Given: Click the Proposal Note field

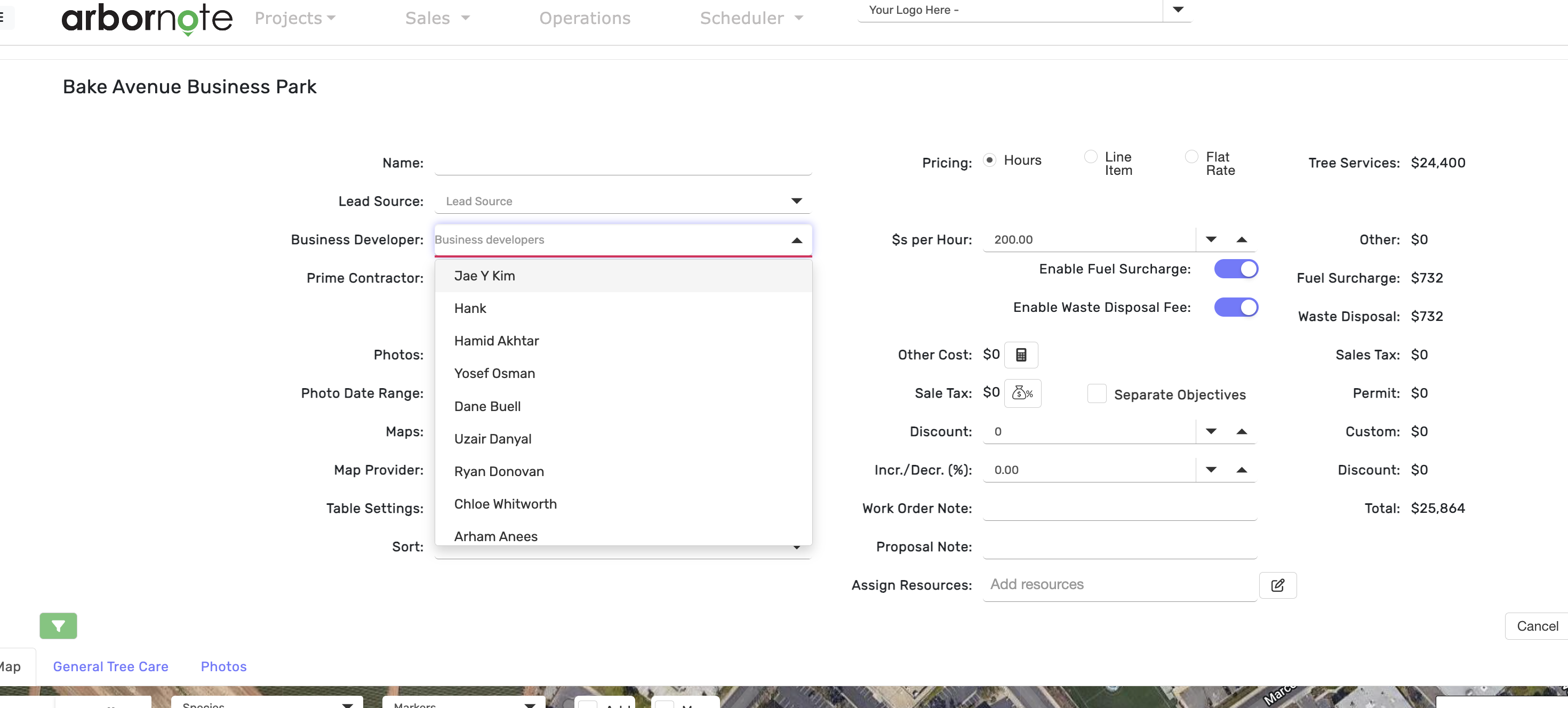Looking at the screenshot, I should [1120, 547].
